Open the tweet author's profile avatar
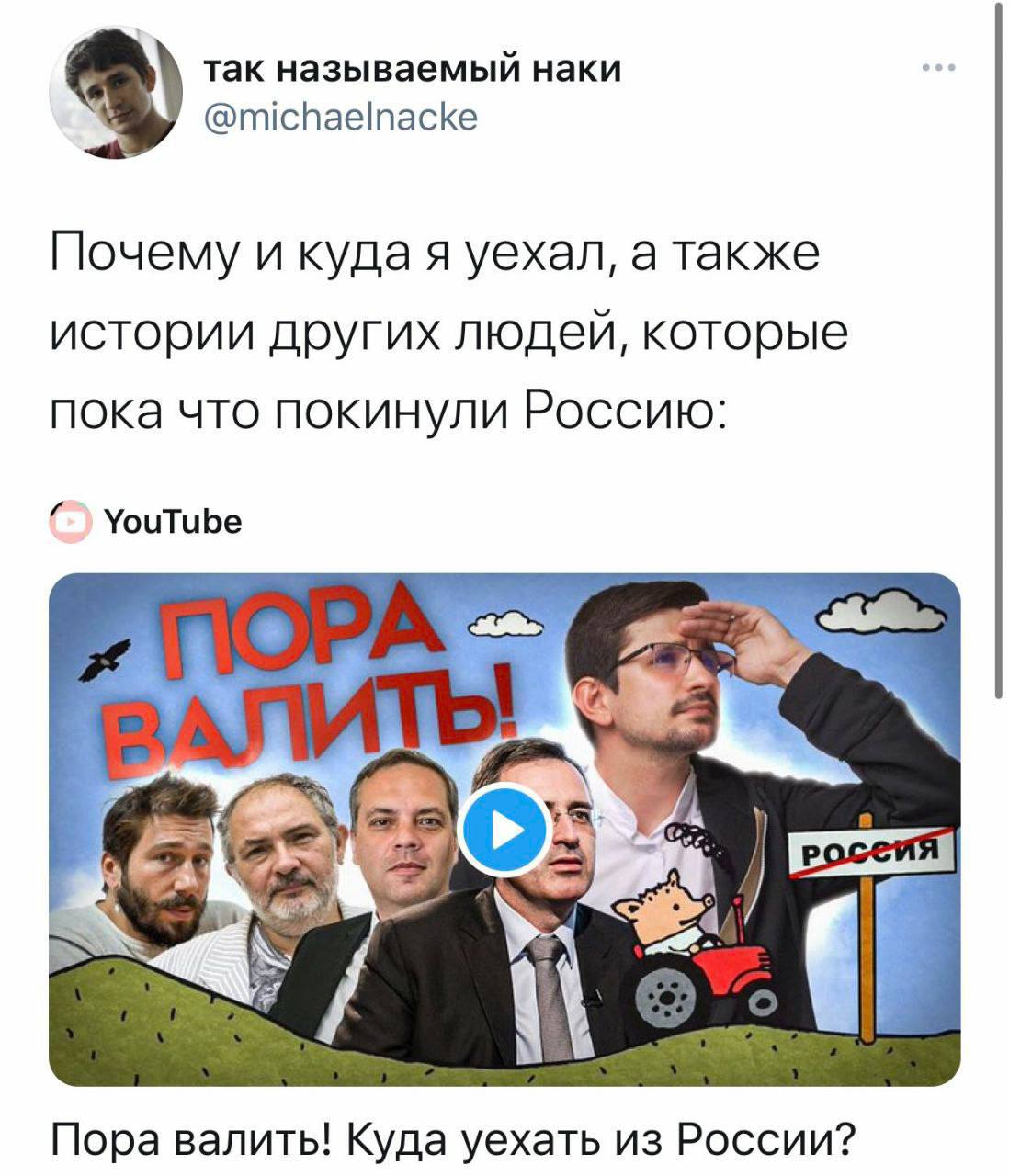 pos(116,92)
